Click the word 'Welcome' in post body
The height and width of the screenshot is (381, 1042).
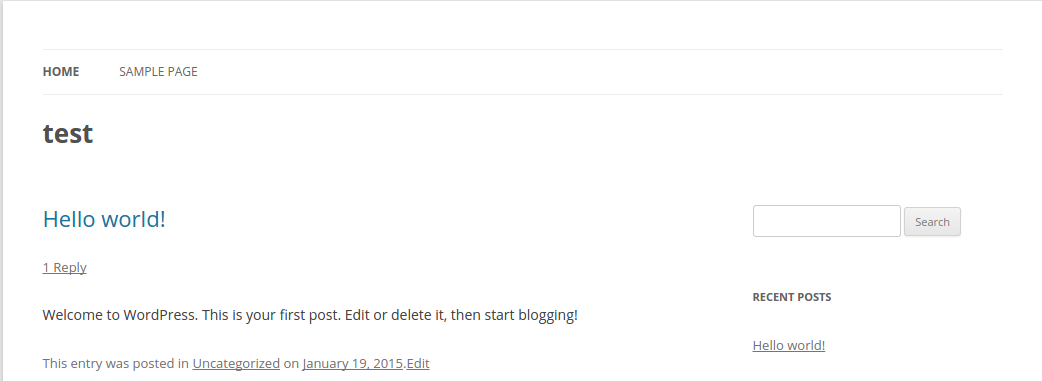(x=71, y=315)
